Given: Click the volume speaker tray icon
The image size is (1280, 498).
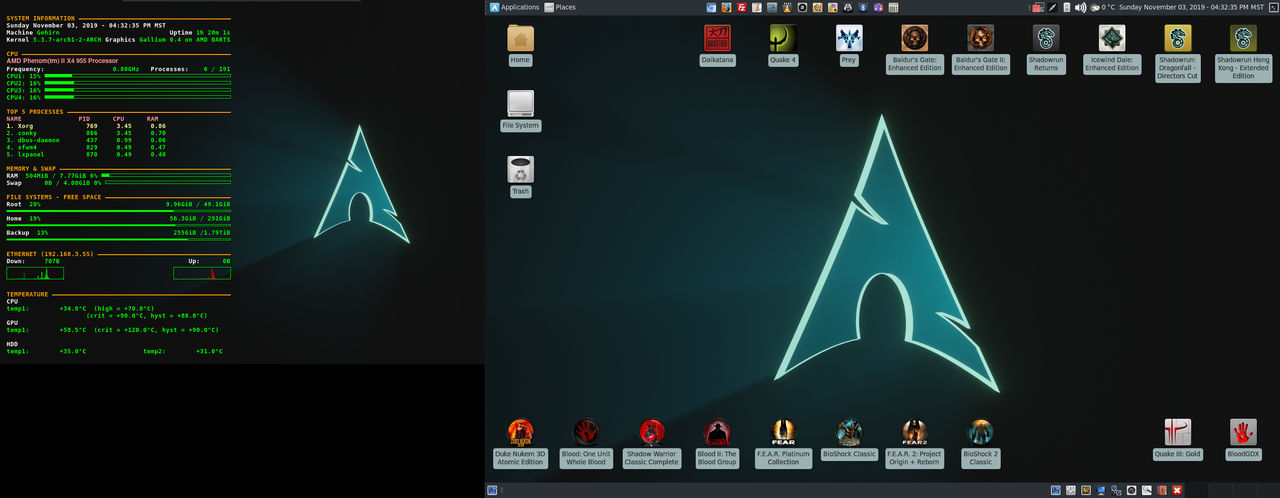Looking at the screenshot, I should 1080,7.
